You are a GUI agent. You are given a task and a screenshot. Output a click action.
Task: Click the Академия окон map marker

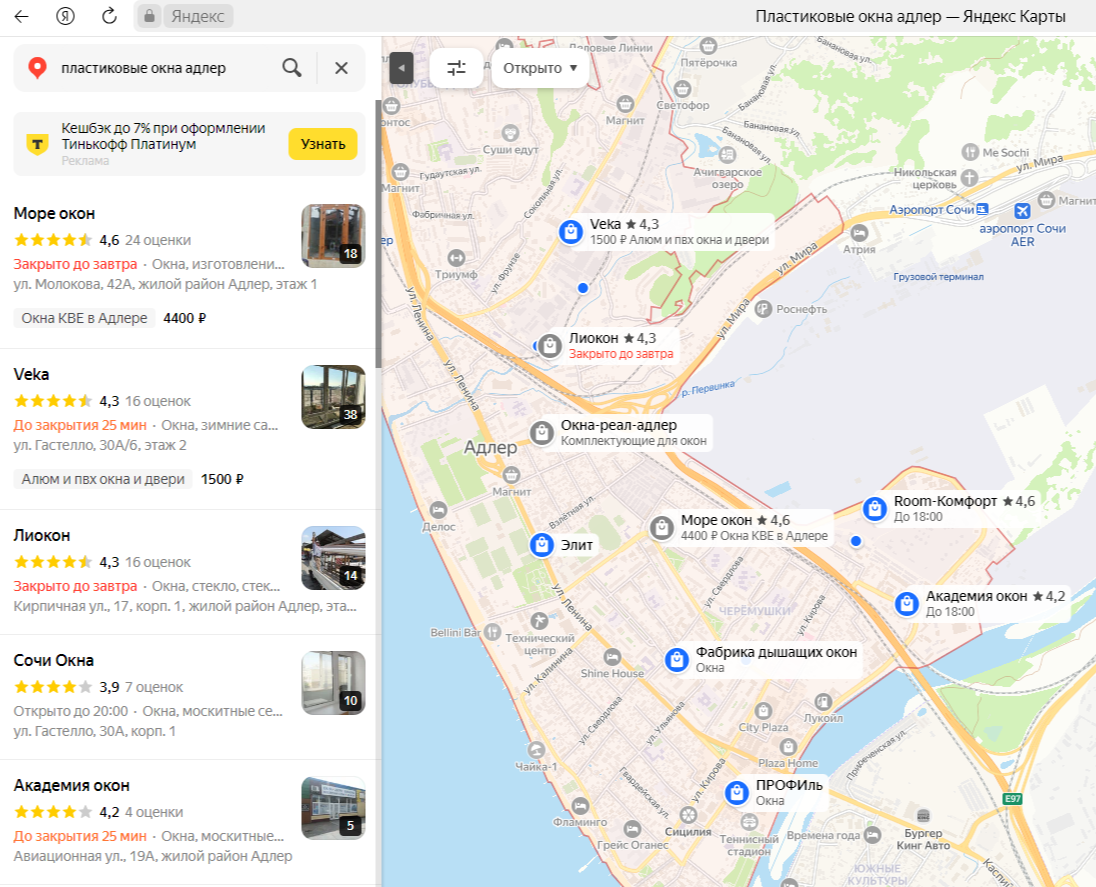[907, 603]
